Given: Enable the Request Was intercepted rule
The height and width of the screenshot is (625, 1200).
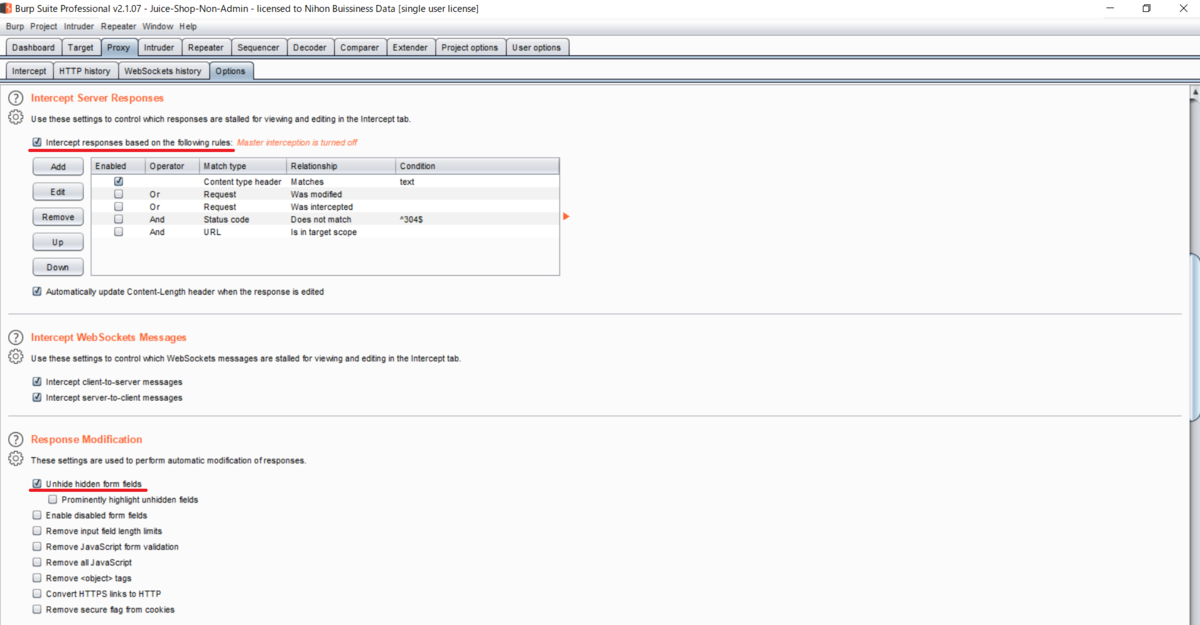Looking at the screenshot, I should coord(118,207).
